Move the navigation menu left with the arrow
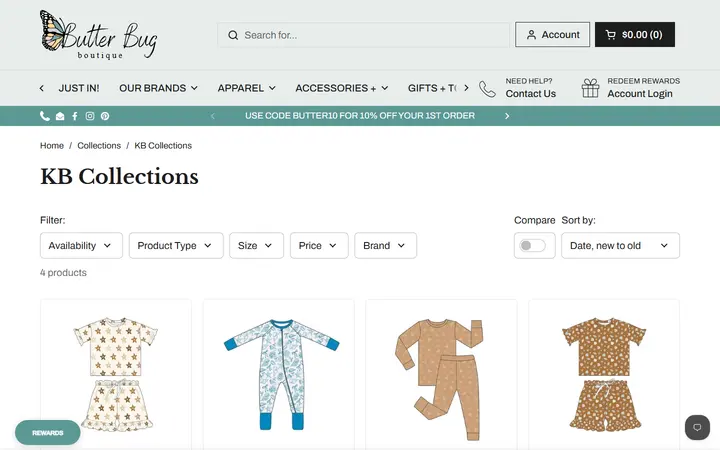The height and width of the screenshot is (450, 720). [x=42, y=88]
